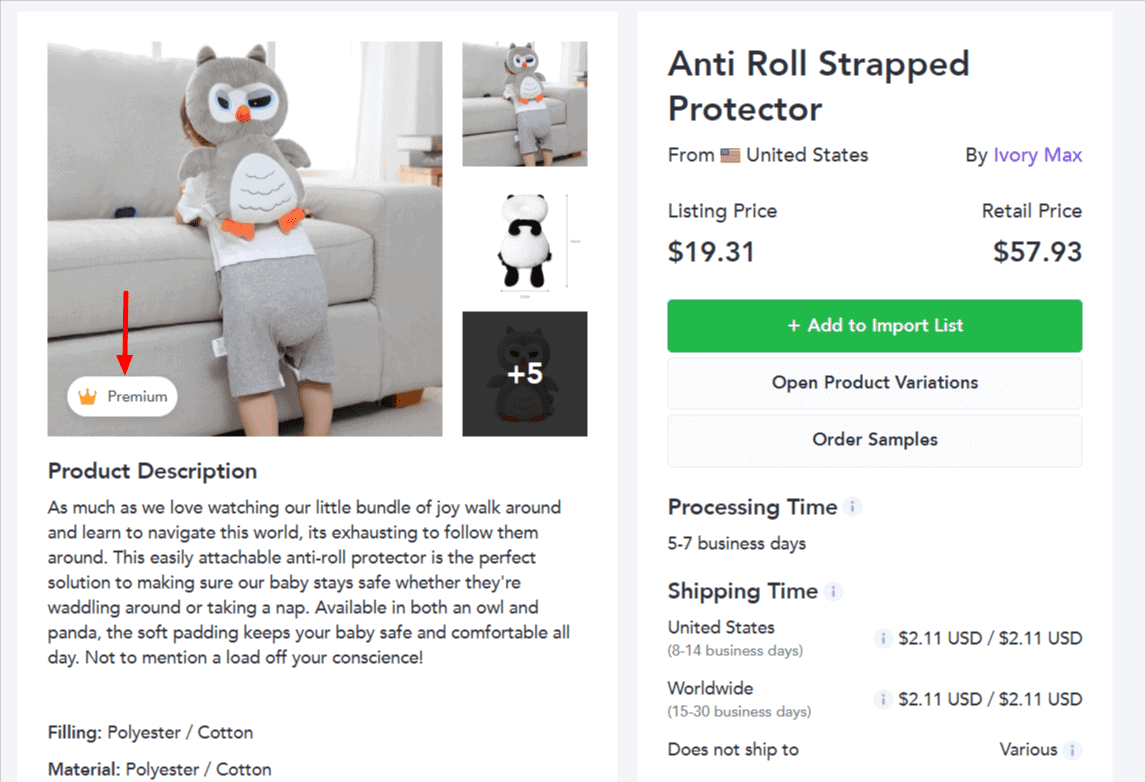Click the Anti Roll Strapped Protector title
Viewport: 1145px width, 782px height.
pos(818,86)
